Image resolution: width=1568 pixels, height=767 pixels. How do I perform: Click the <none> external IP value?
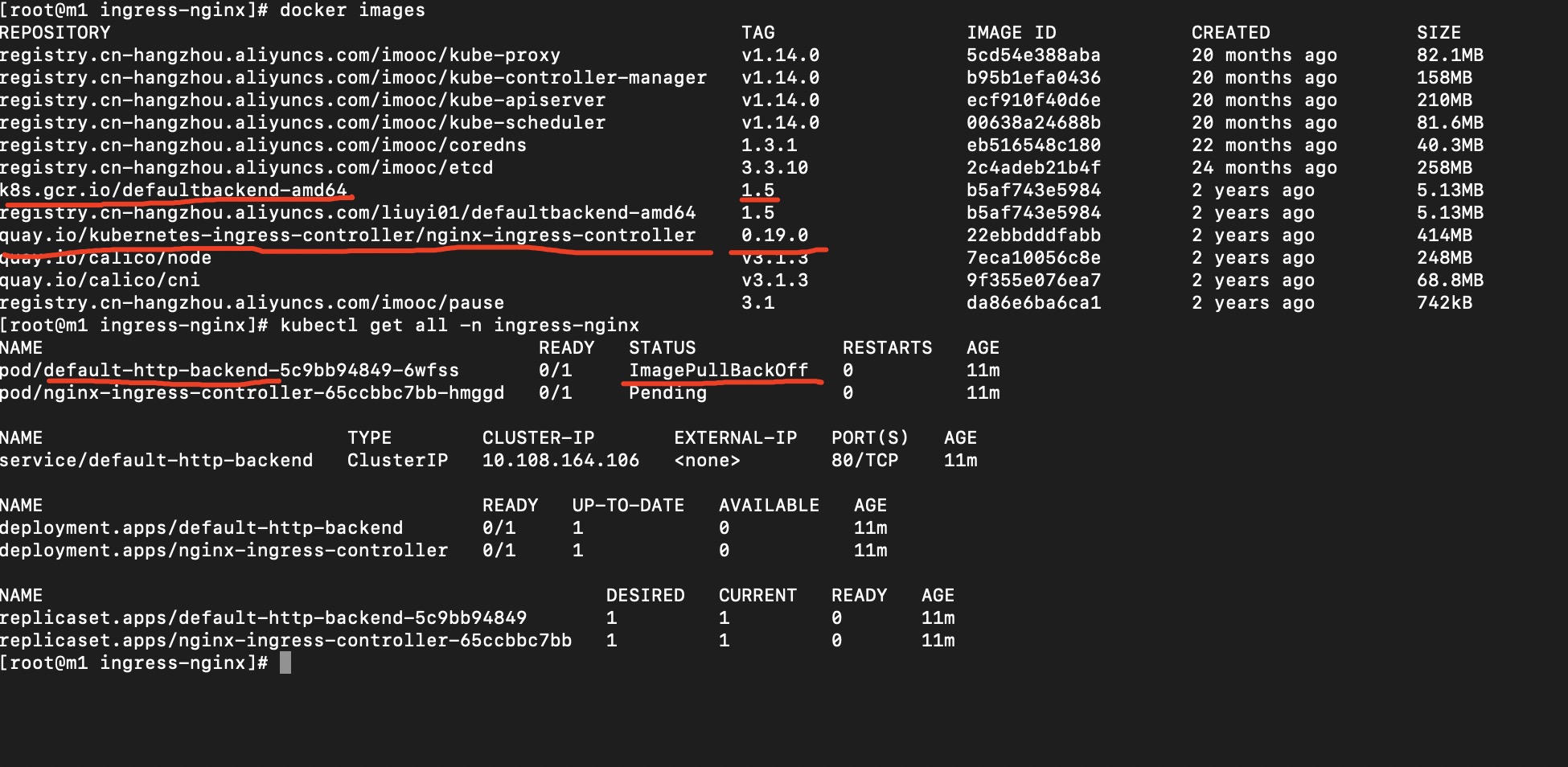pos(707,461)
